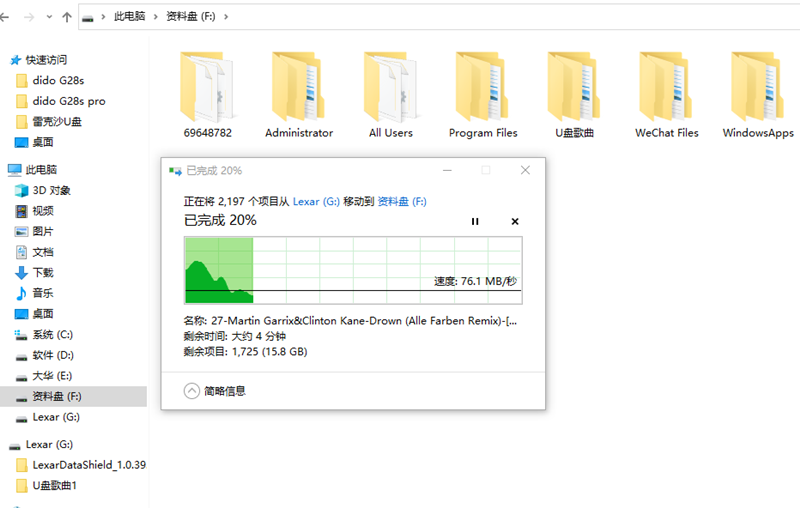Image resolution: width=800 pixels, height=508 pixels.
Task: Open recent locations dropdown arrow
Action: click(x=49, y=17)
